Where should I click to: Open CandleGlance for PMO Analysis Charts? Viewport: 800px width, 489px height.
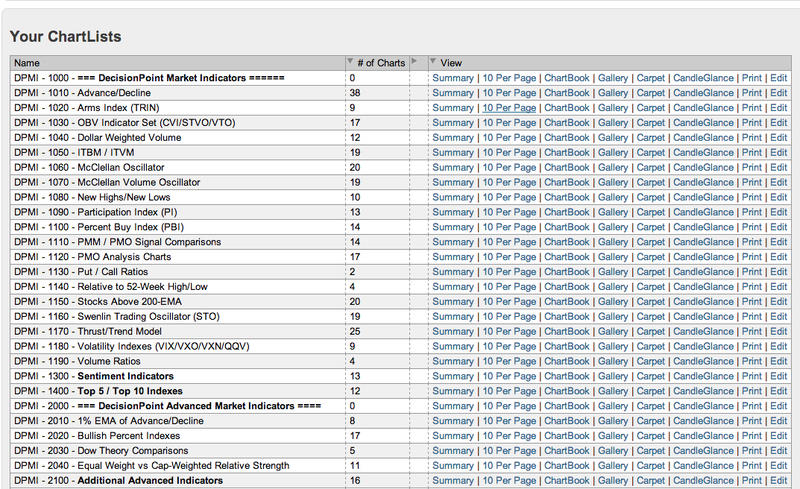[x=703, y=257]
